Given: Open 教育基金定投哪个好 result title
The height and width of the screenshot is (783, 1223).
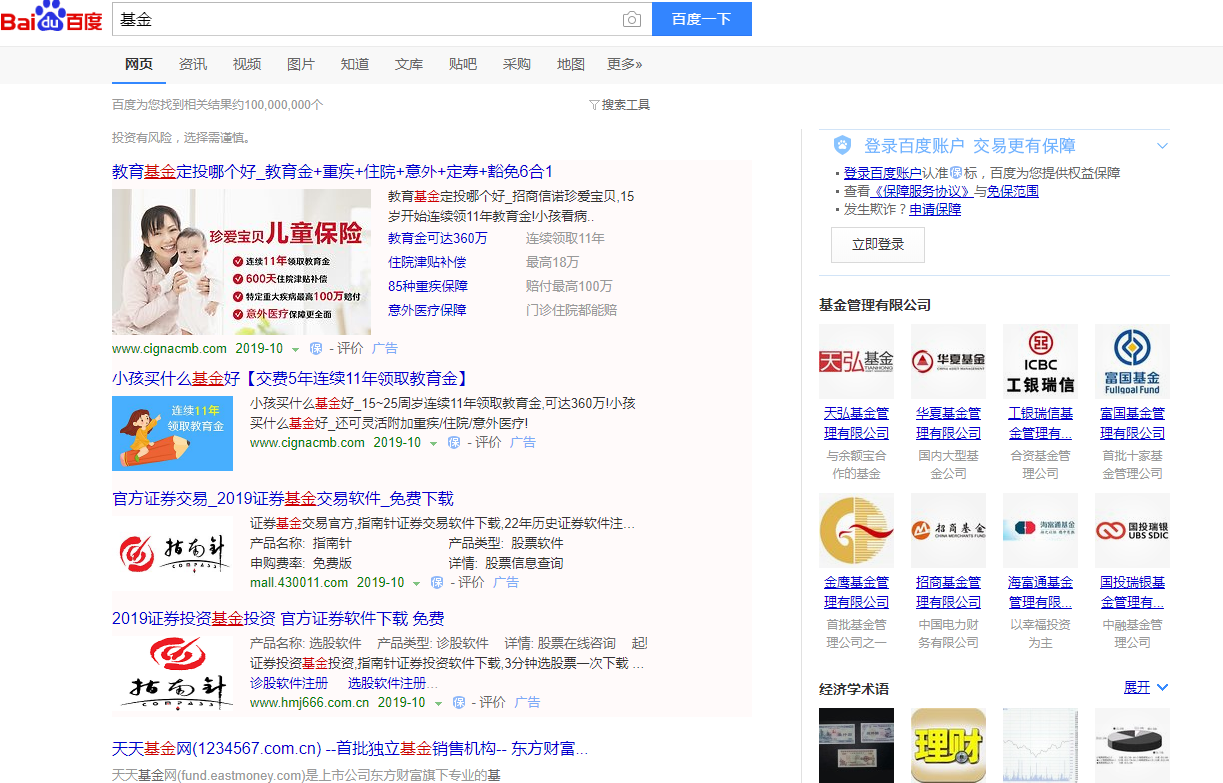Looking at the screenshot, I should pyautogui.click(x=332, y=172).
